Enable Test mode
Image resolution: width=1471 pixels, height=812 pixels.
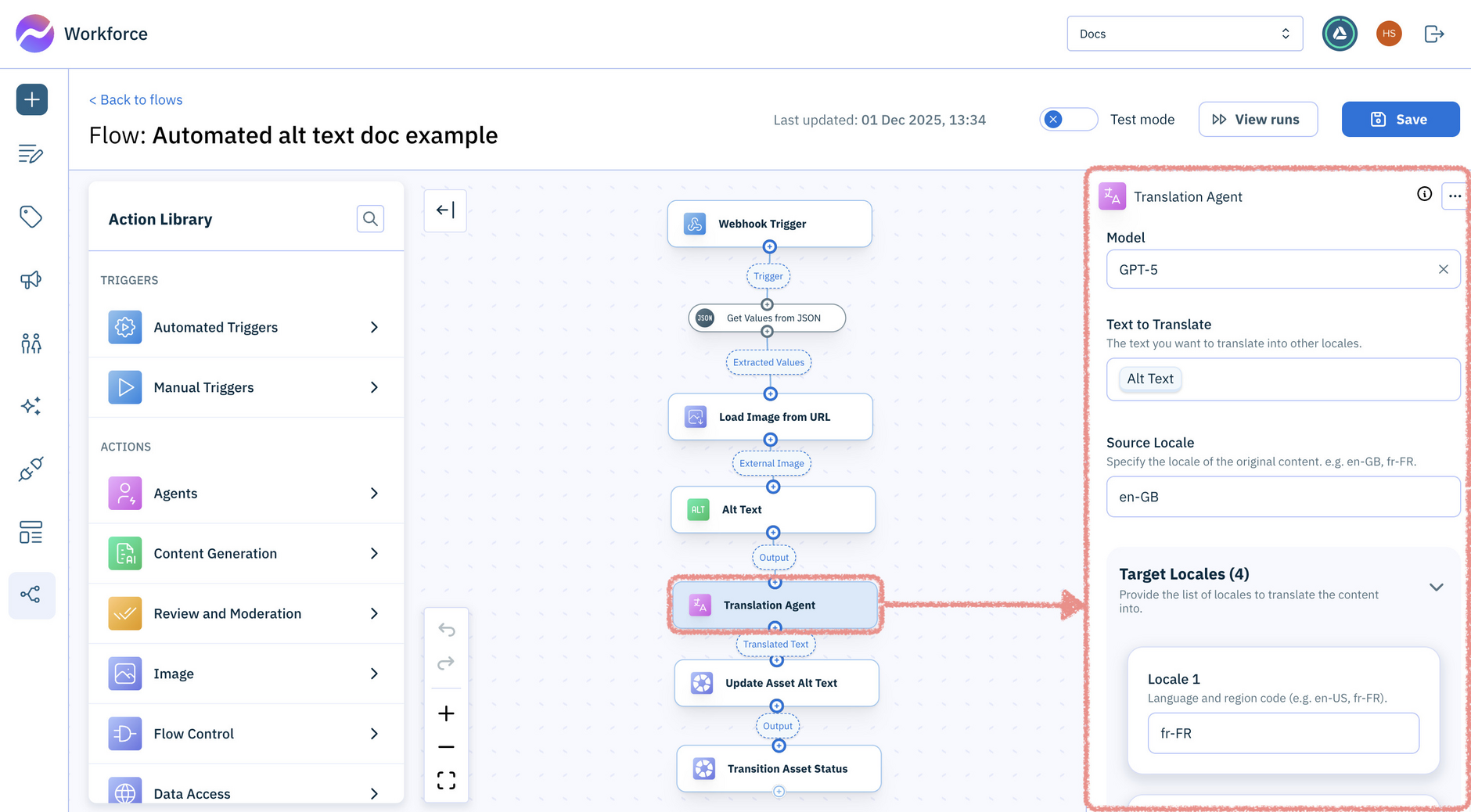pyautogui.click(x=1068, y=119)
